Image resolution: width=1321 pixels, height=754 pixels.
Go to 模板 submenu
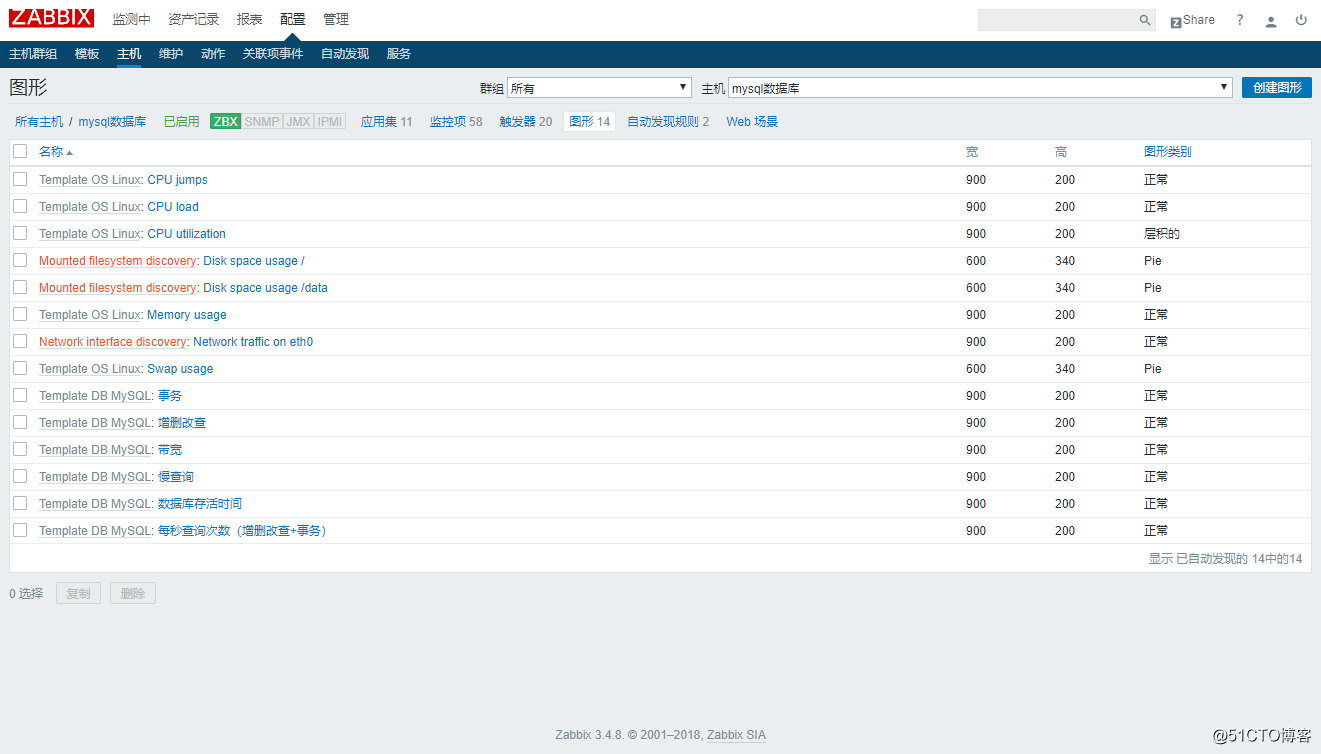pos(87,54)
